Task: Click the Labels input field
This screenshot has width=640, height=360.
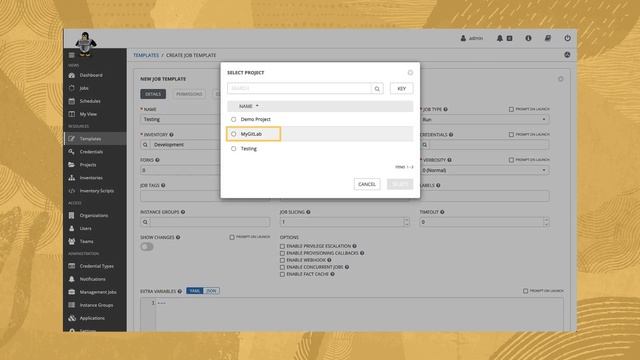Action: tap(484, 196)
